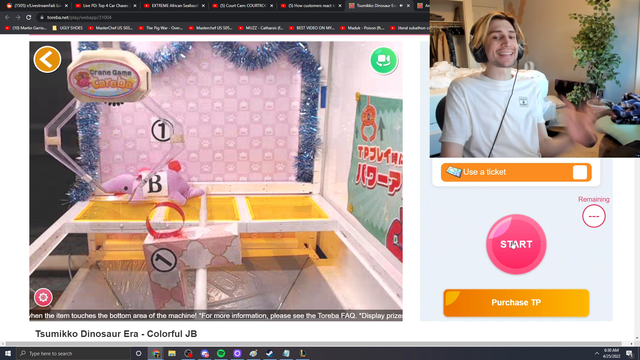
Task: Click the taskbar search box
Action: pyautogui.click(x=73, y=353)
